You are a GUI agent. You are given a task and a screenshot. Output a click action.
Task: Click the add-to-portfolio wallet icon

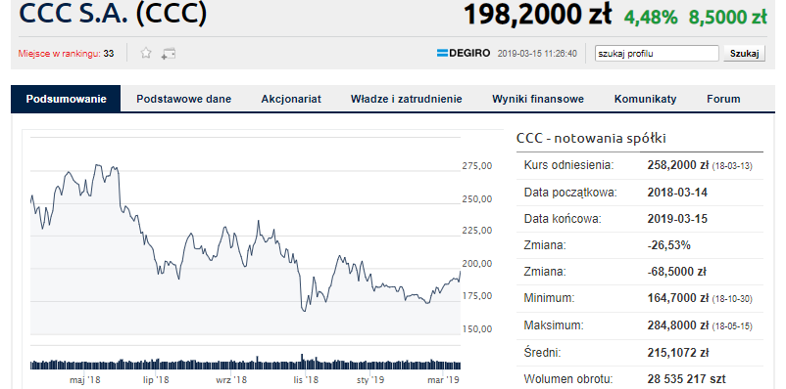168,54
